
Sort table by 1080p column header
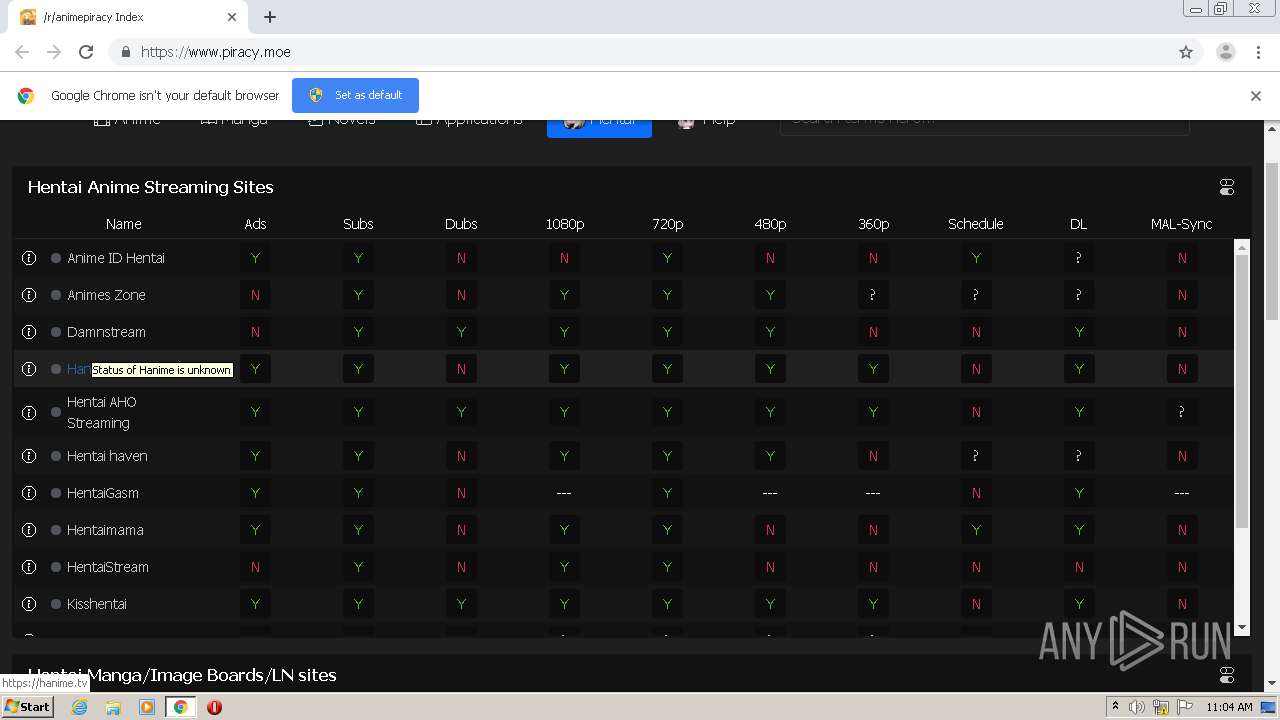pyautogui.click(x=564, y=224)
